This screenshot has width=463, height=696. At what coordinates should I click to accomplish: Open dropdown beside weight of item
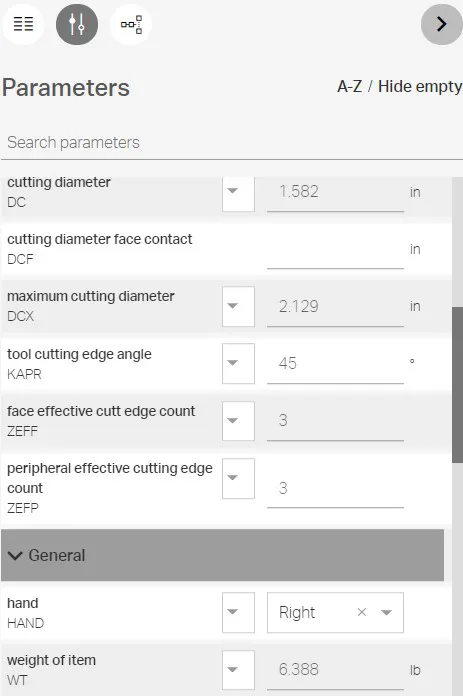click(238, 670)
